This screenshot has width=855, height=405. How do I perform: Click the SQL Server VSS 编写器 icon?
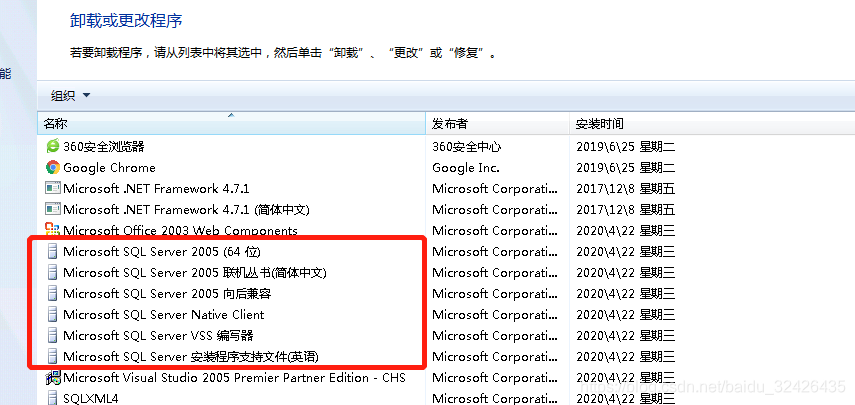[53, 335]
